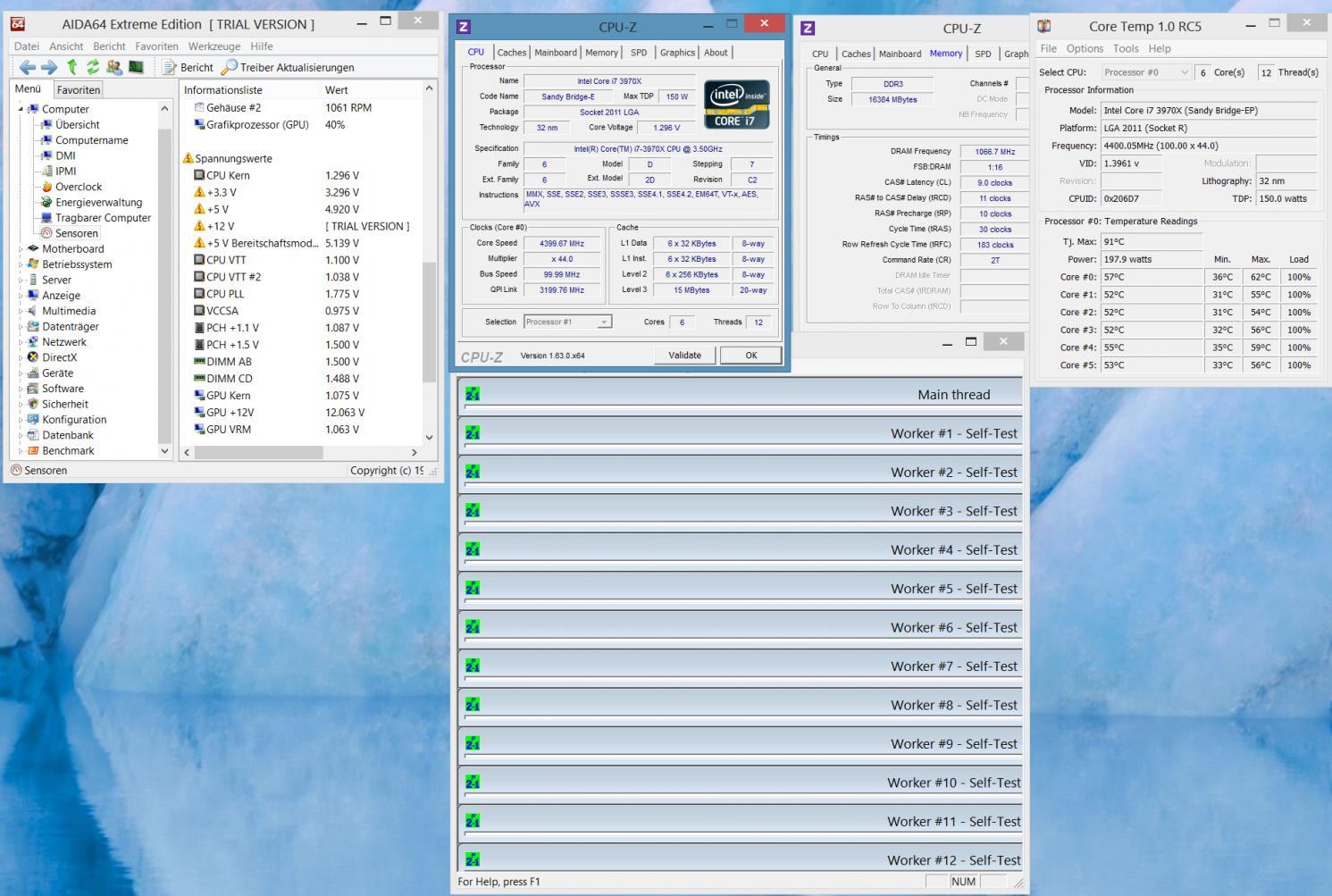Screen dimensions: 1332x896
Task: Click the Main thread window icon
Action: [x=473, y=394]
